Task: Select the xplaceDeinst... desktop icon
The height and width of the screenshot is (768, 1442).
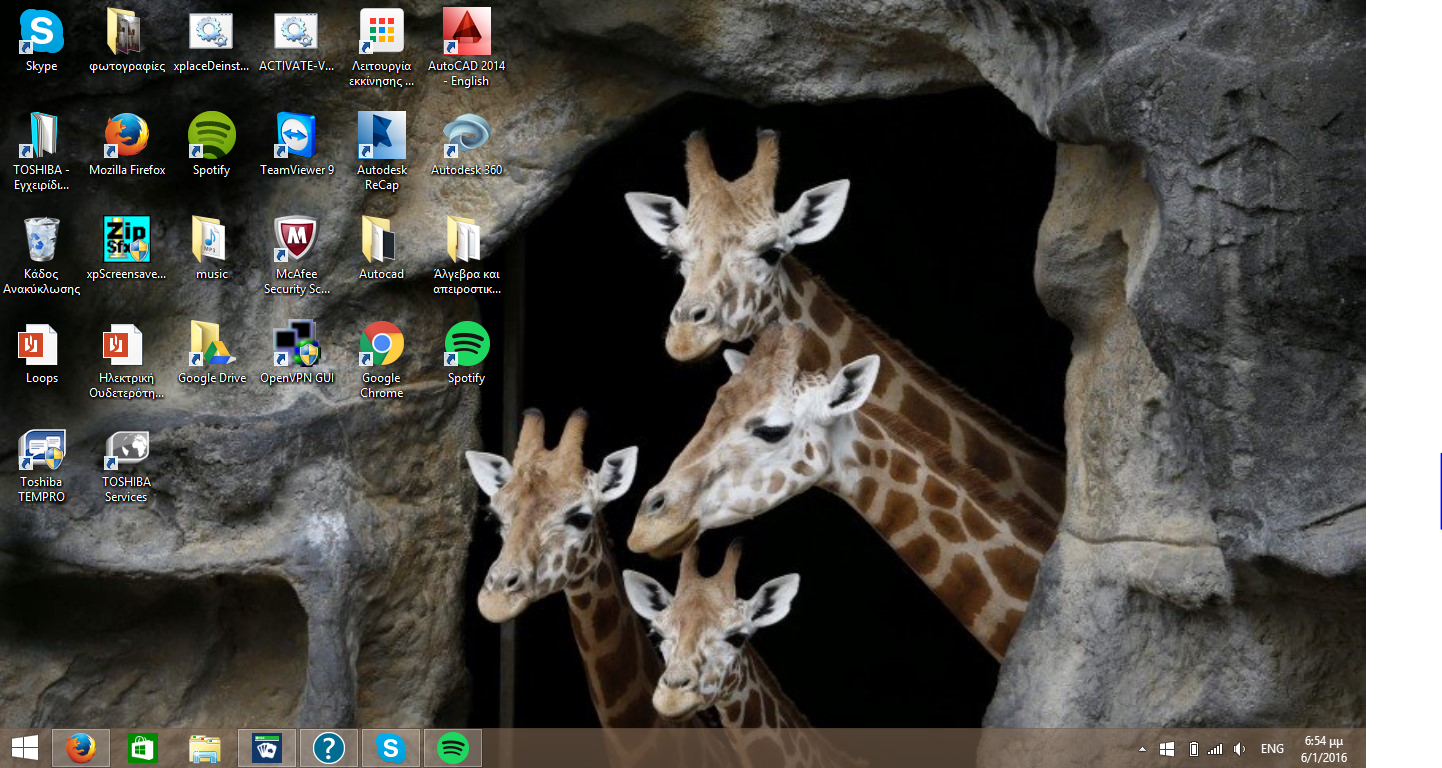Action: tap(212, 42)
